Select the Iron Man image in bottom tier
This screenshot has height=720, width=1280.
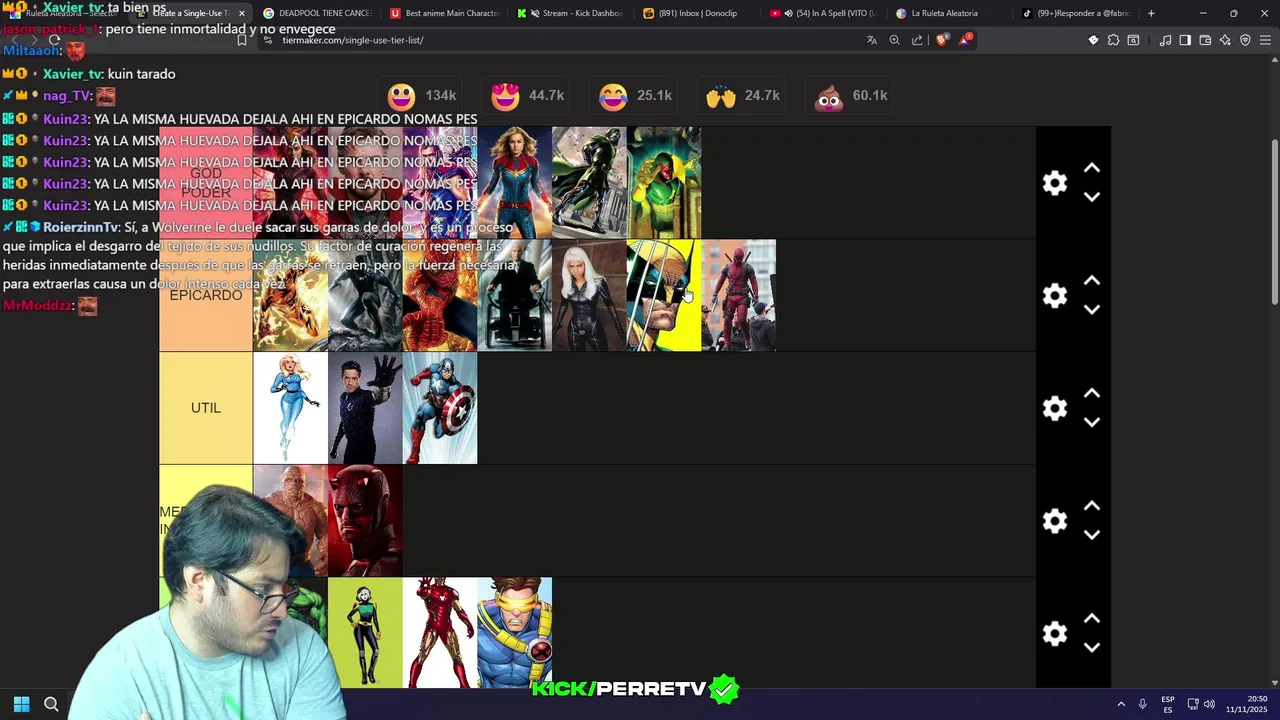(x=440, y=633)
